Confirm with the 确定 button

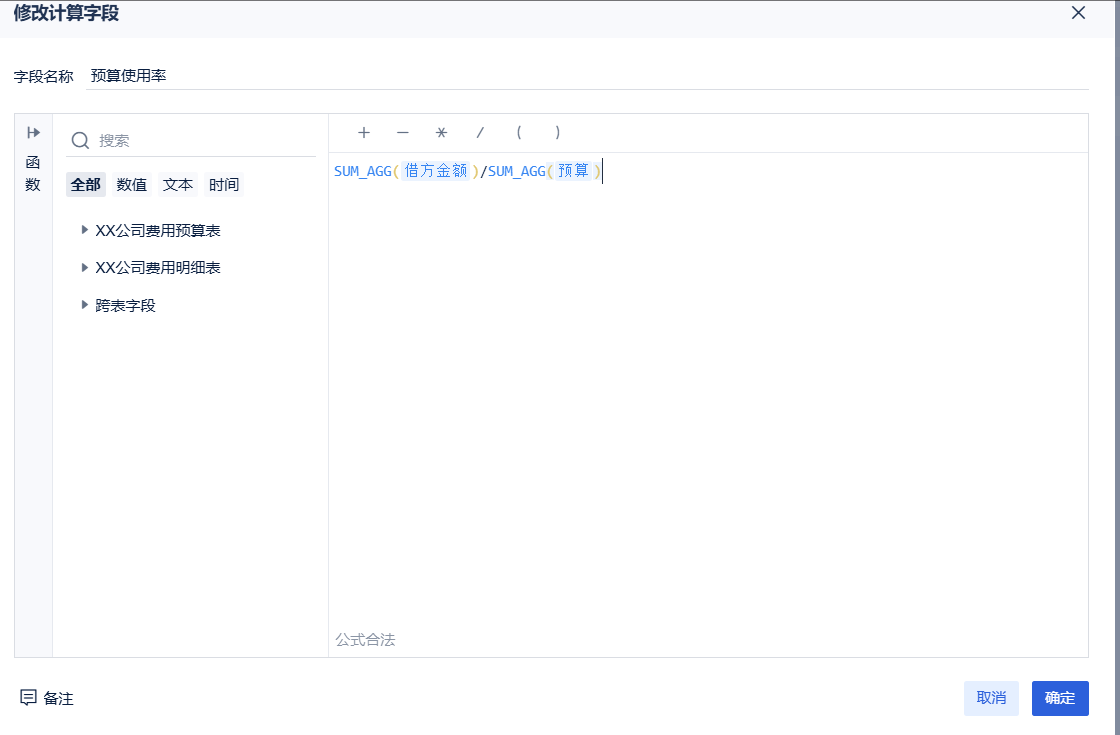tap(1060, 698)
